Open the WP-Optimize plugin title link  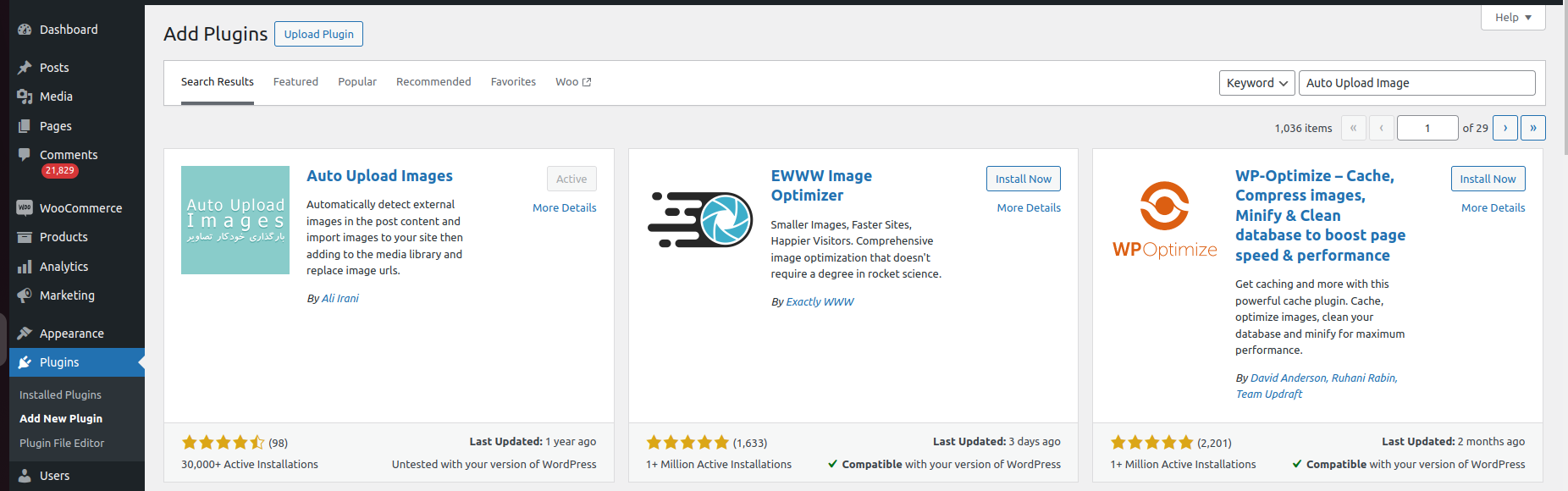point(1320,216)
